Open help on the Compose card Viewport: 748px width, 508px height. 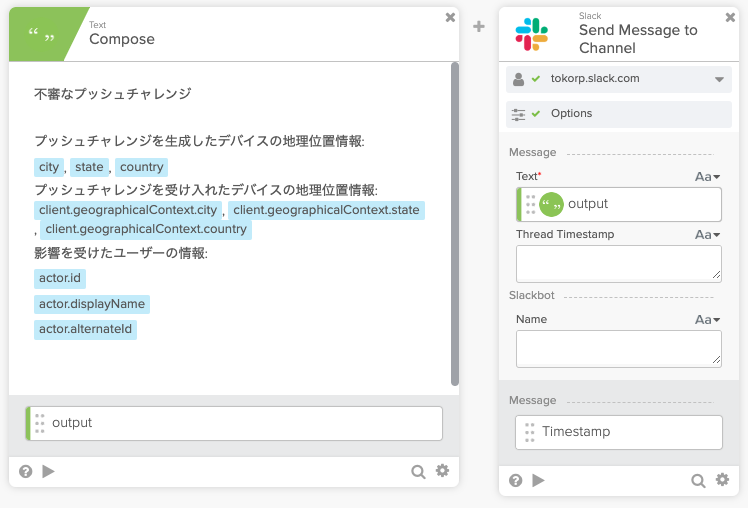25,471
